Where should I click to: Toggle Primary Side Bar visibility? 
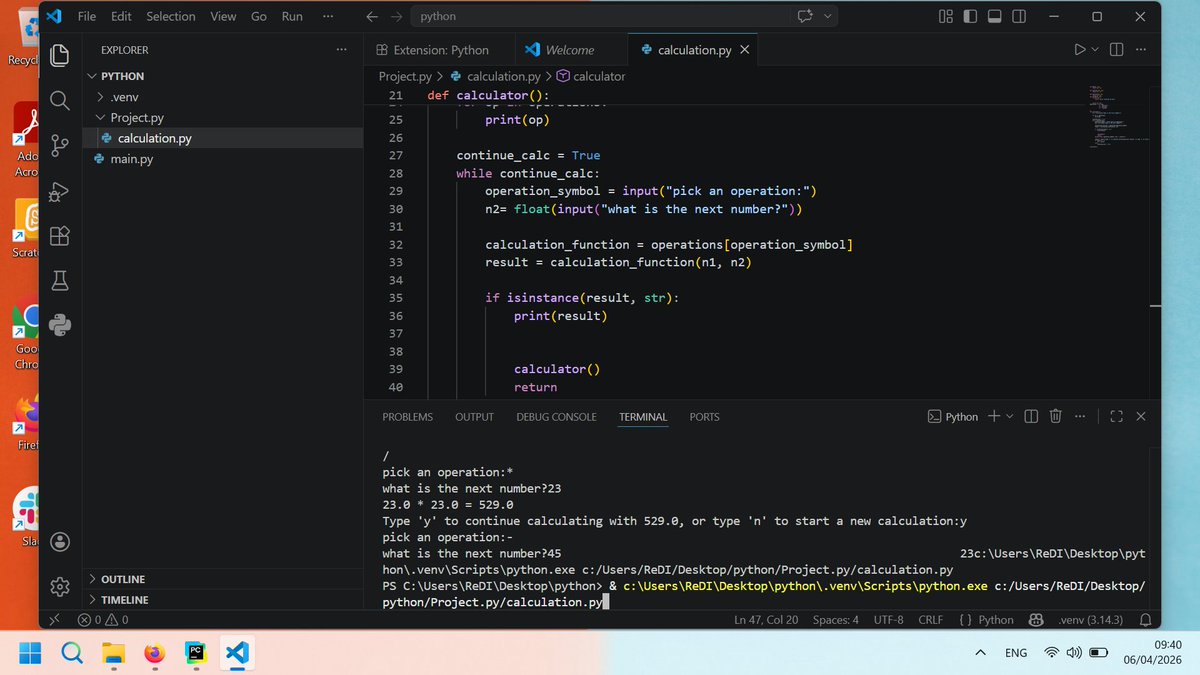(970, 16)
